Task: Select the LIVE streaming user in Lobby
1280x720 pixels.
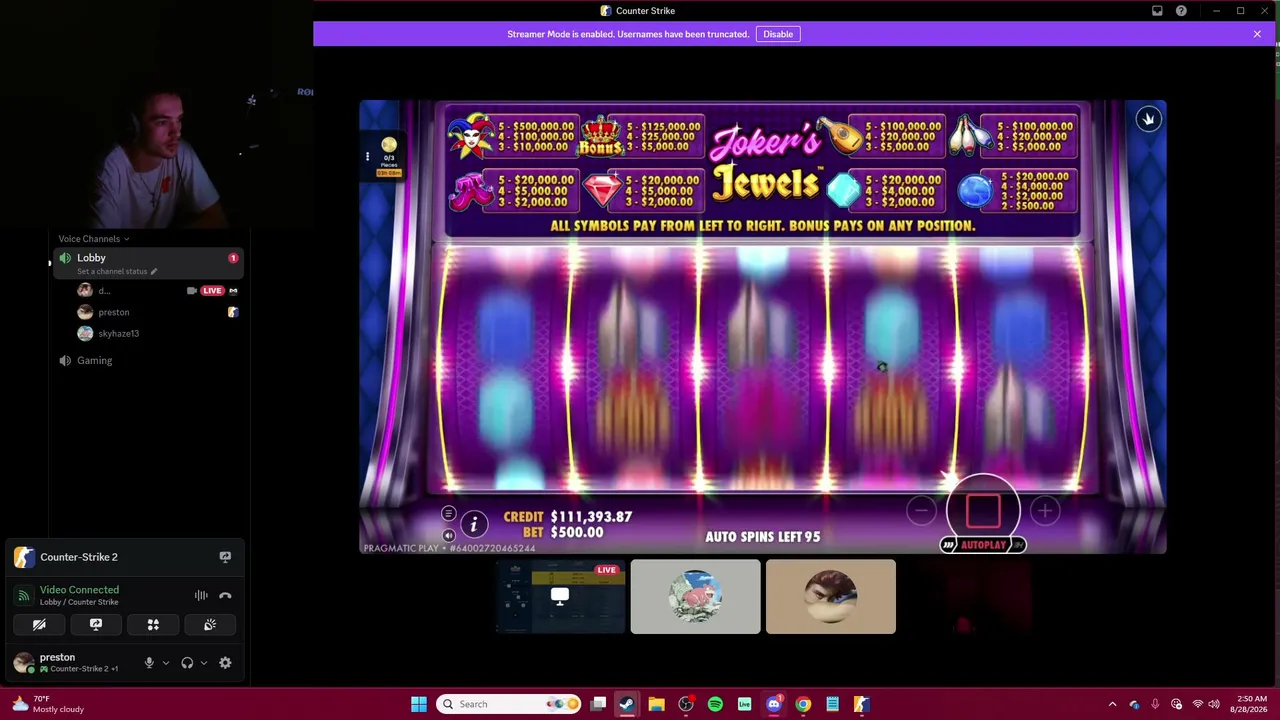Action: pyautogui.click(x=158, y=291)
